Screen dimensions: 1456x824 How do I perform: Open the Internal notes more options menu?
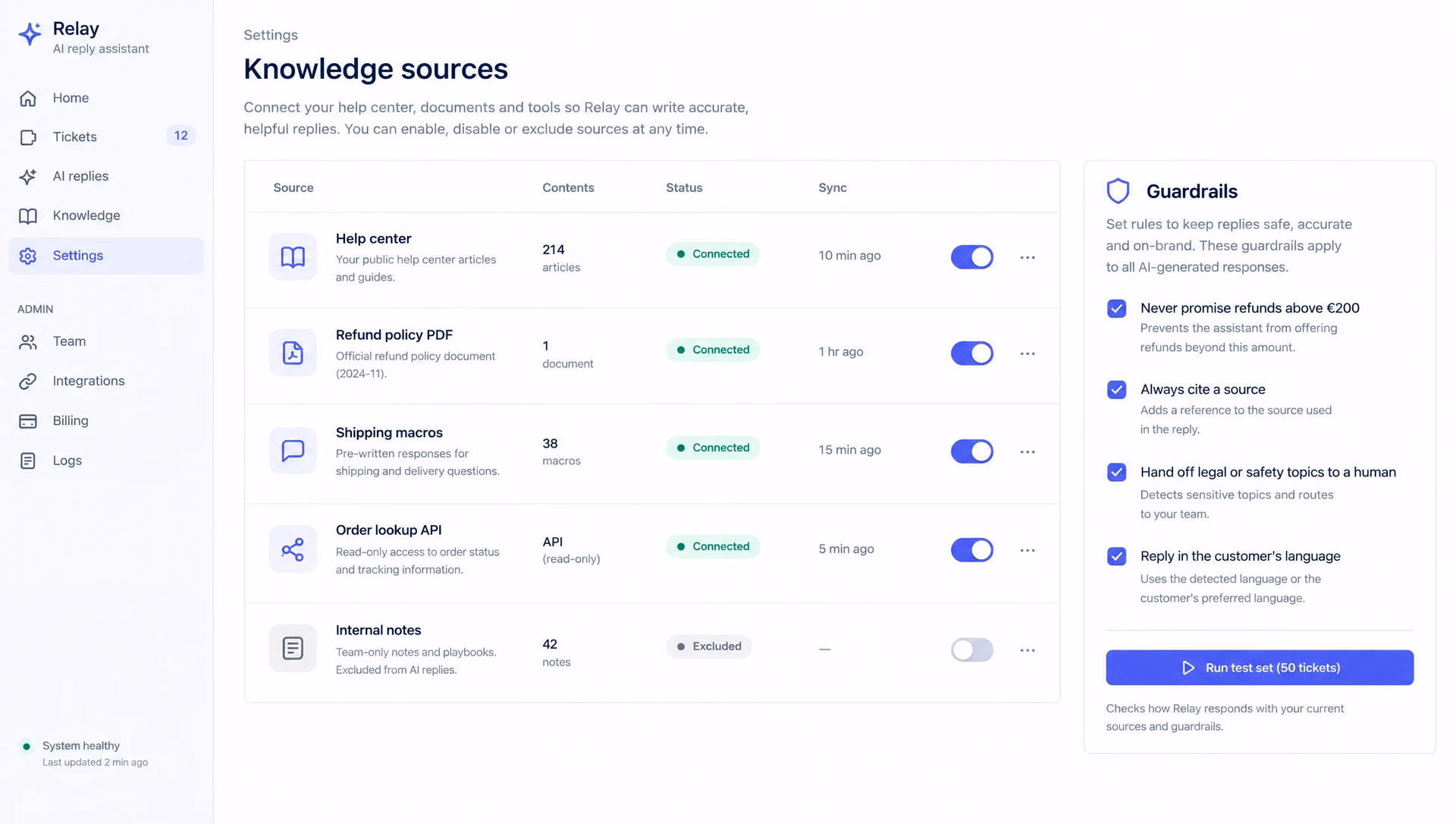[1028, 651]
